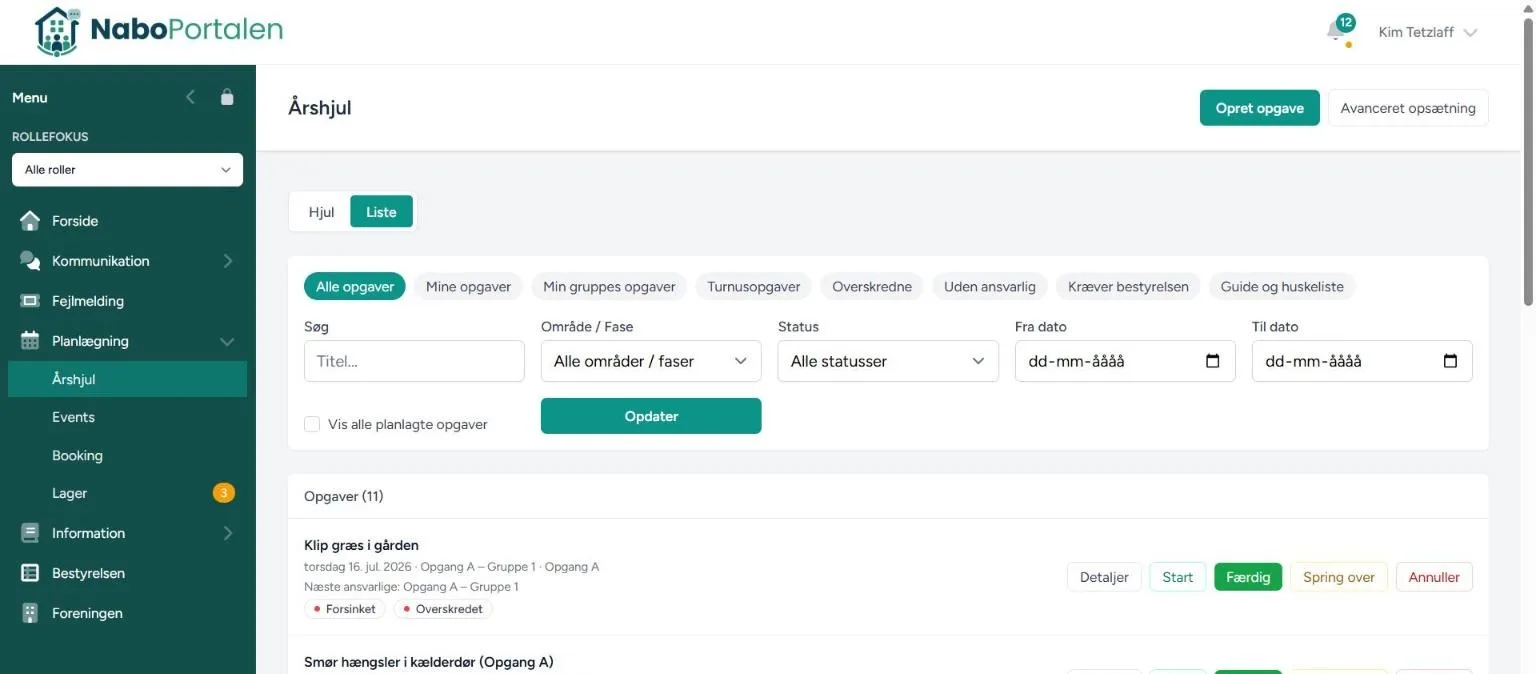Image resolution: width=1536 pixels, height=674 pixels.
Task: Open the Status dropdown
Action: [888, 361]
